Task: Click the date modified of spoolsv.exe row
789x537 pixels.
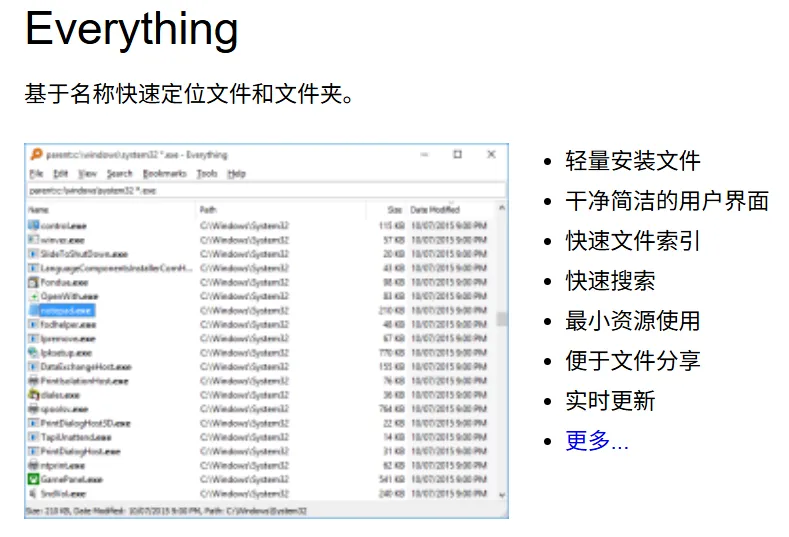Action: click(449, 409)
